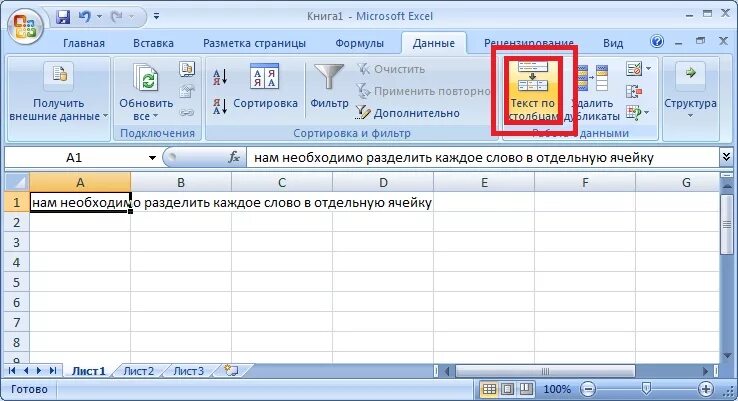Click the data range properties icon

tap(187, 91)
